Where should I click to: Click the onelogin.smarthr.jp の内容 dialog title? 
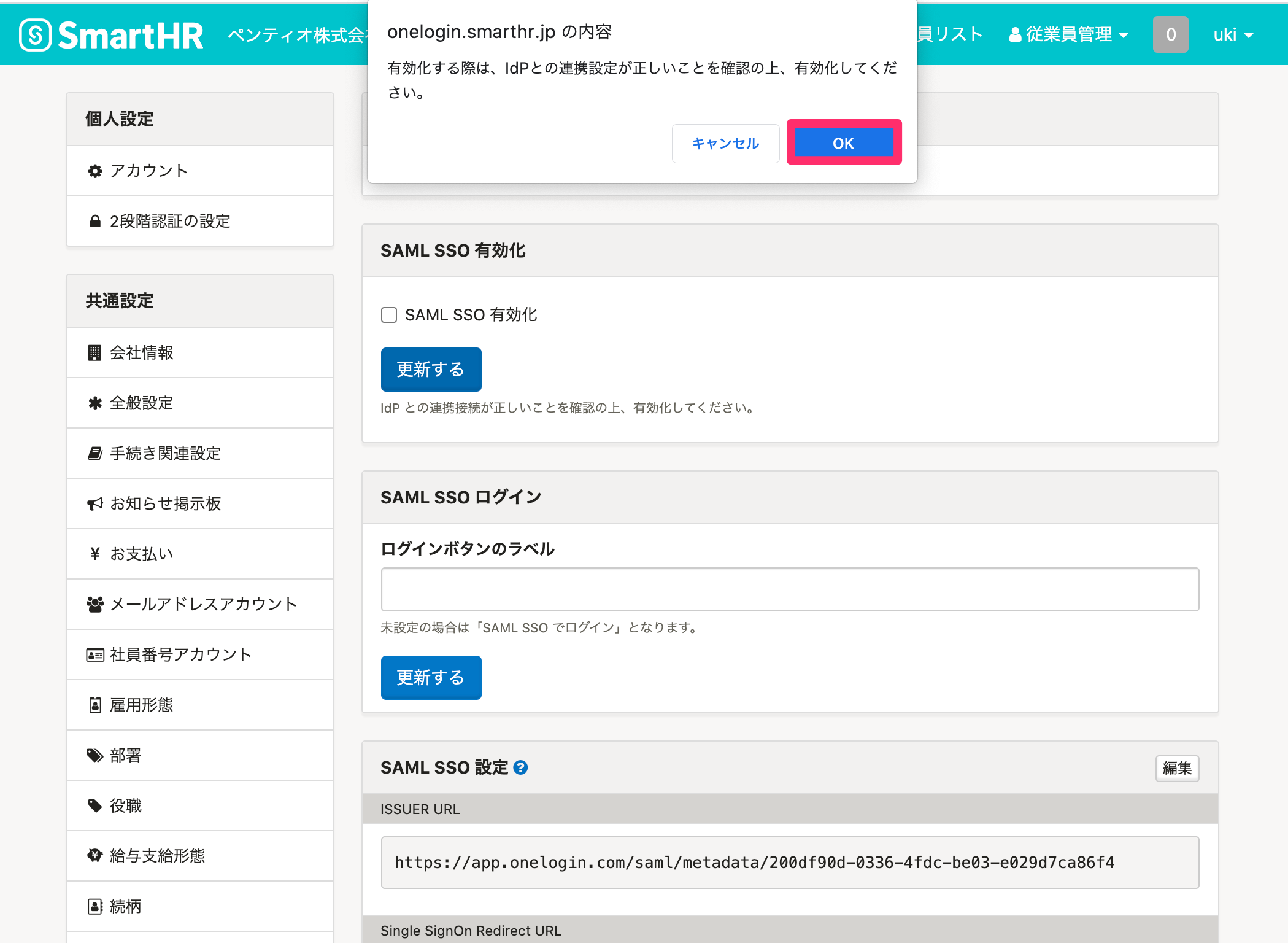click(x=499, y=32)
